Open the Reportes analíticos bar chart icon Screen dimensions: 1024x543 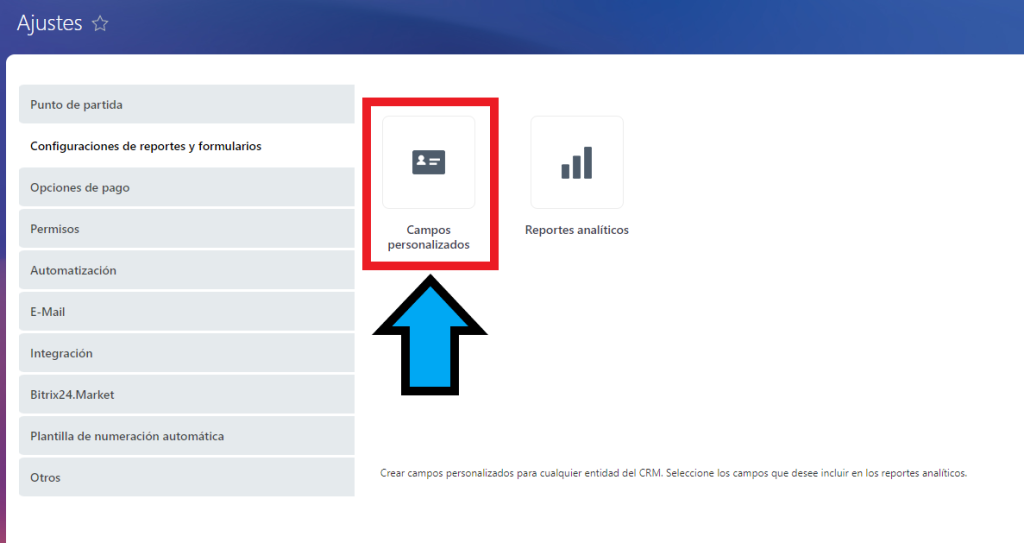[576, 162]
